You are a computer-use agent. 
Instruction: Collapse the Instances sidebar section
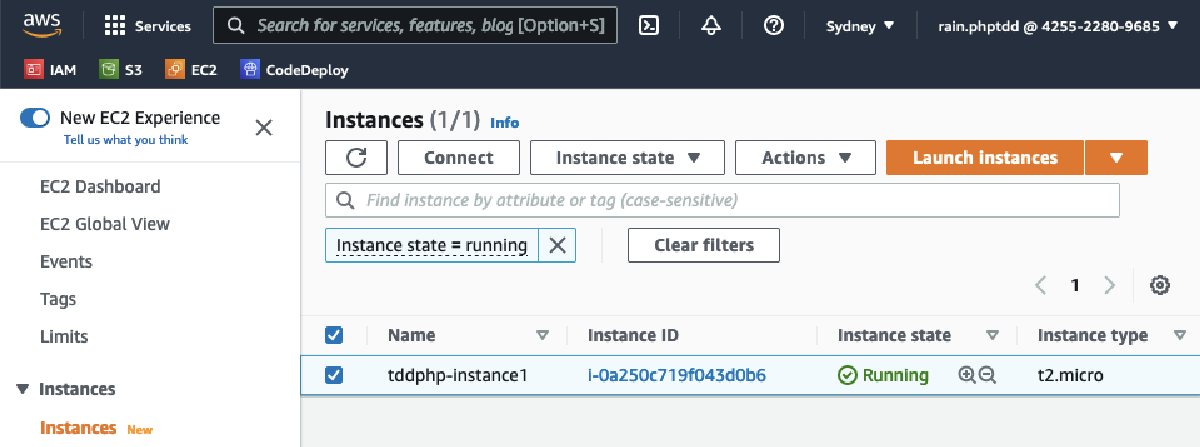[22, 389]
